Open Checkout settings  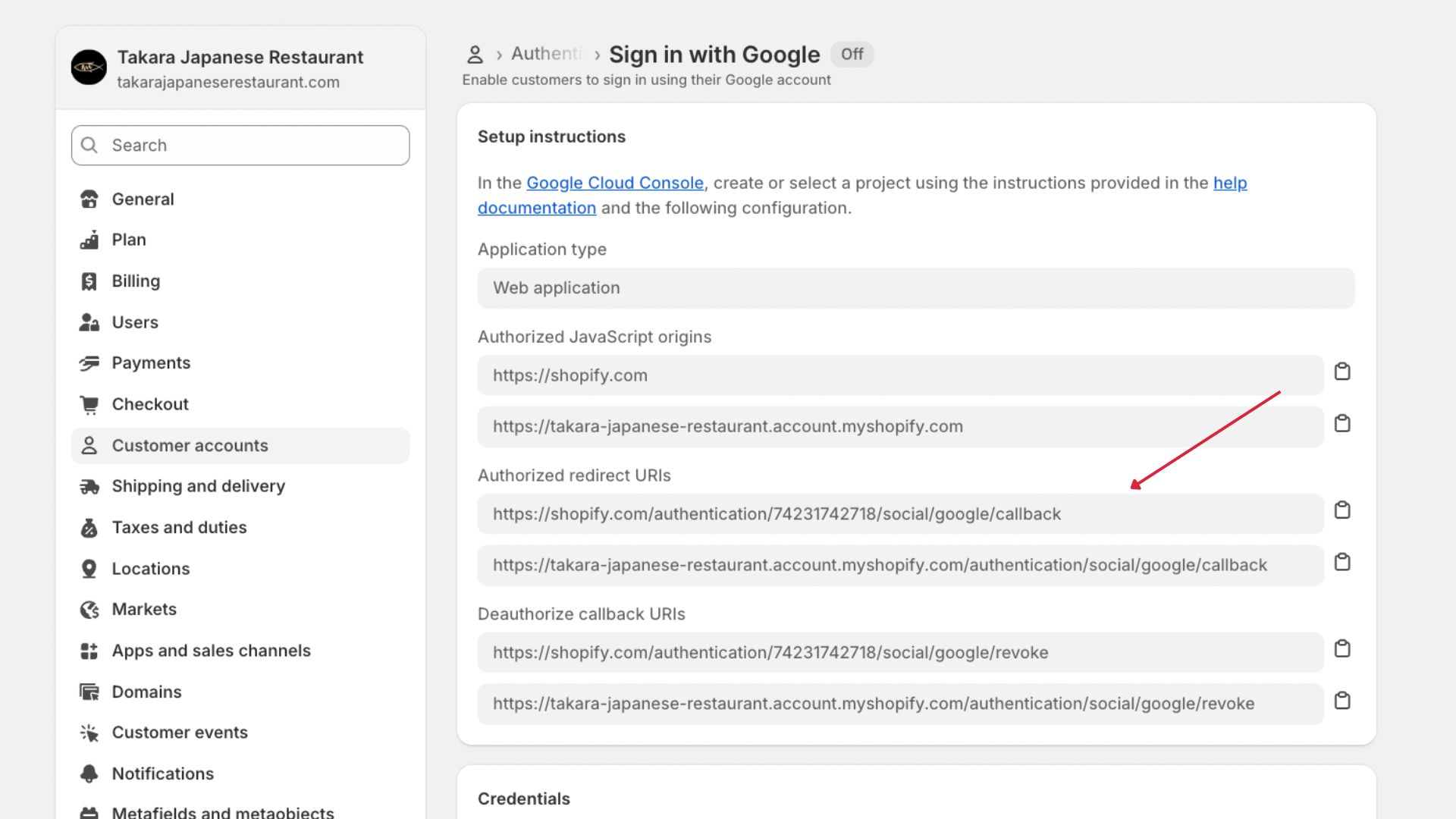tap(240, 405)
